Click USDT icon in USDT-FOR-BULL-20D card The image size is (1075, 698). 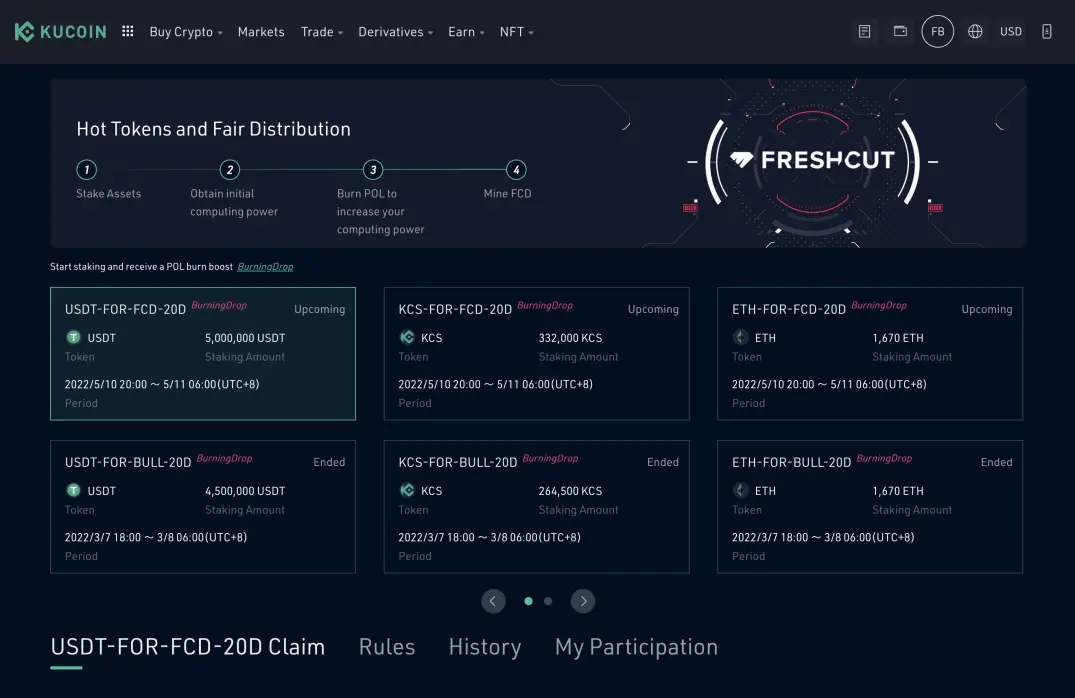point(73,490)
